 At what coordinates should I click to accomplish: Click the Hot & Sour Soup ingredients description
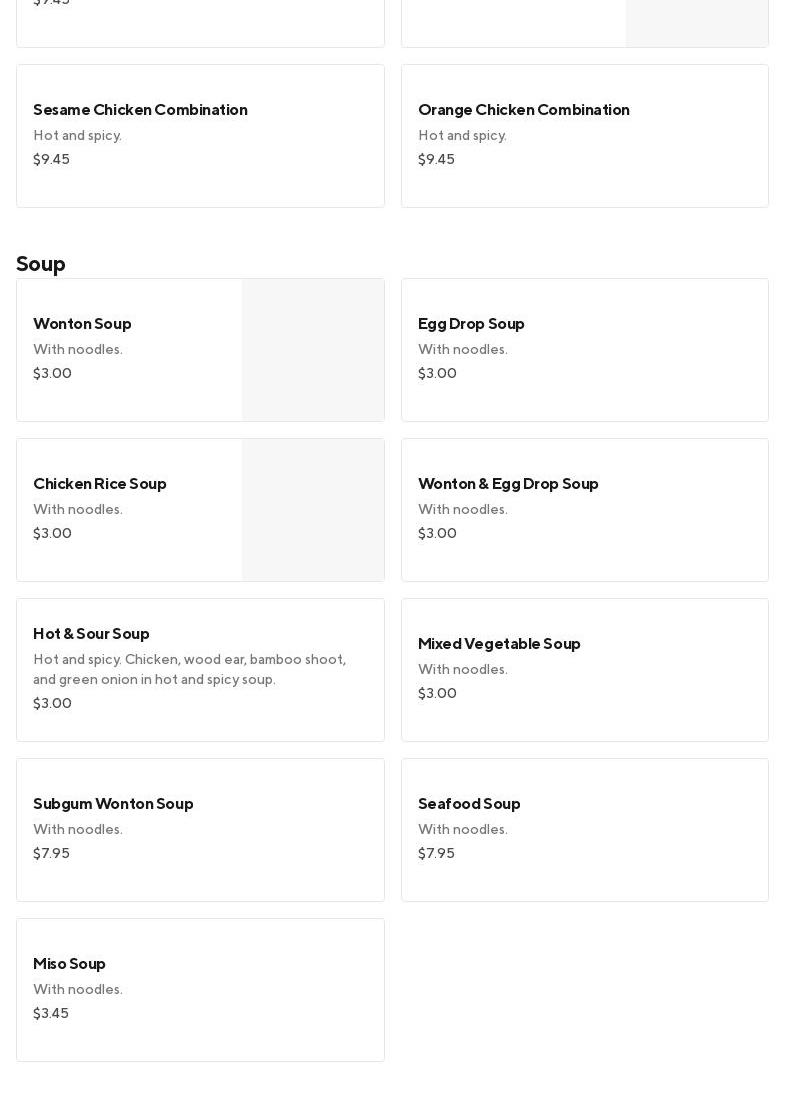coord(190,670)
